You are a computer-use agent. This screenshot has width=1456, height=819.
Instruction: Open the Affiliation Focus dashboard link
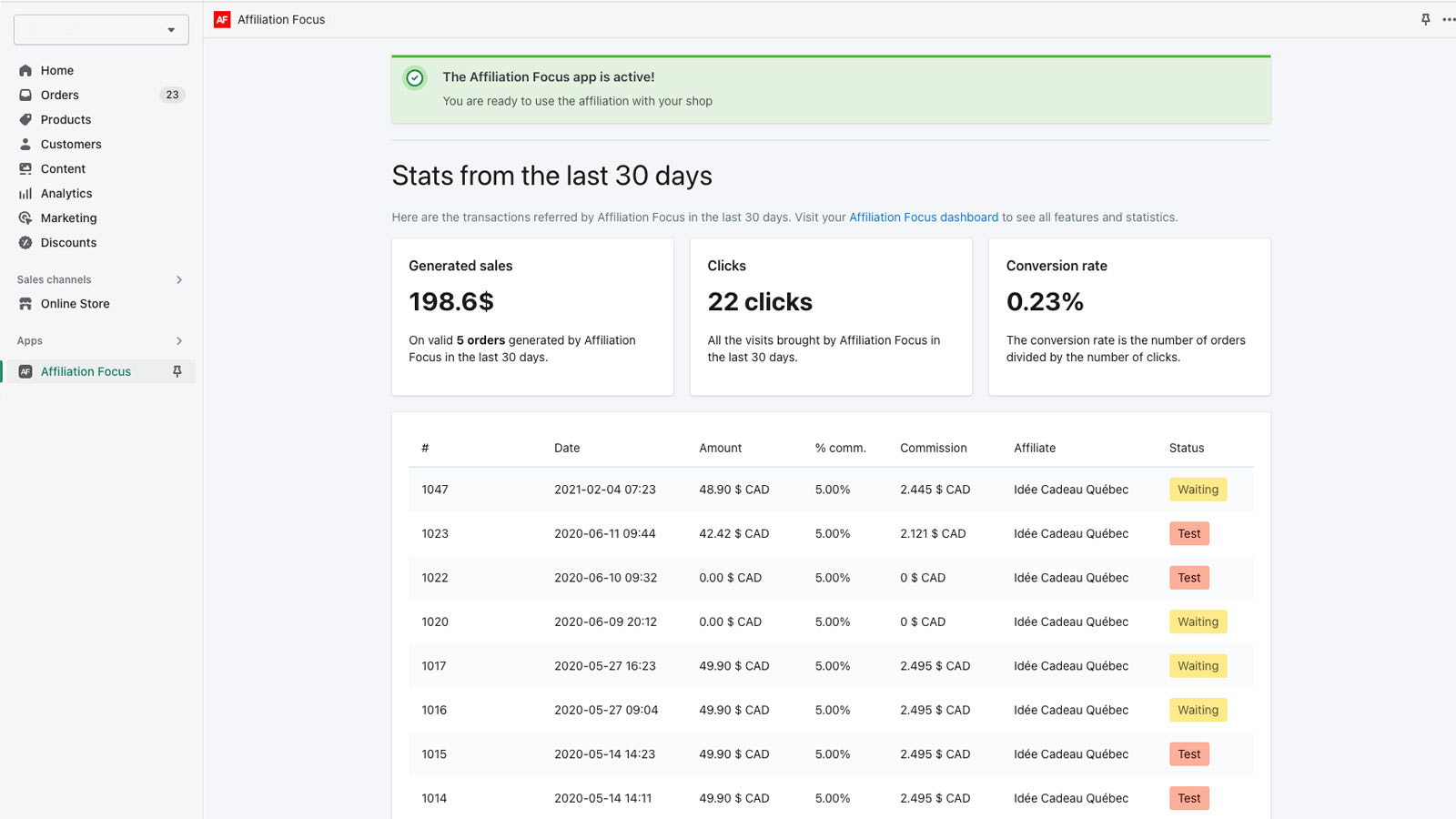(924, 217)
